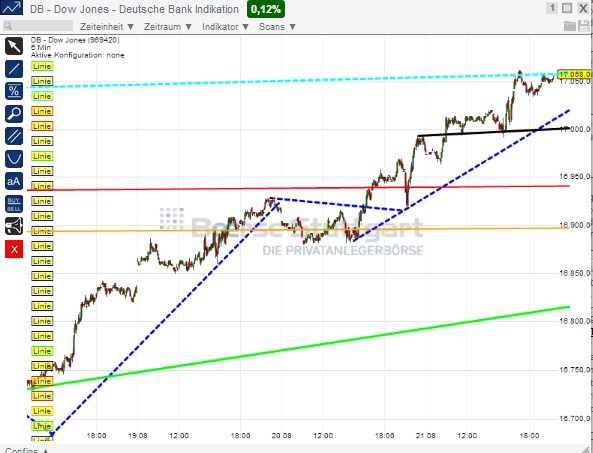
Task: Open the Buy/Sell order tool
Action: click(14, 204)
